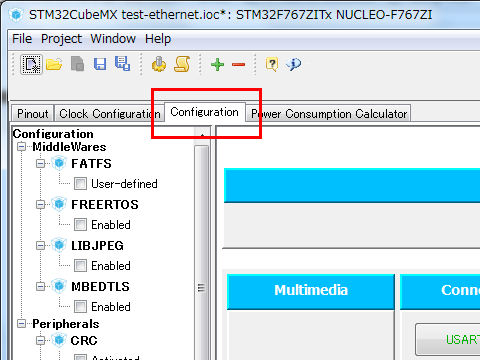Click the red minus toolbar icon

pyautogui.click(x=239, y=64)
